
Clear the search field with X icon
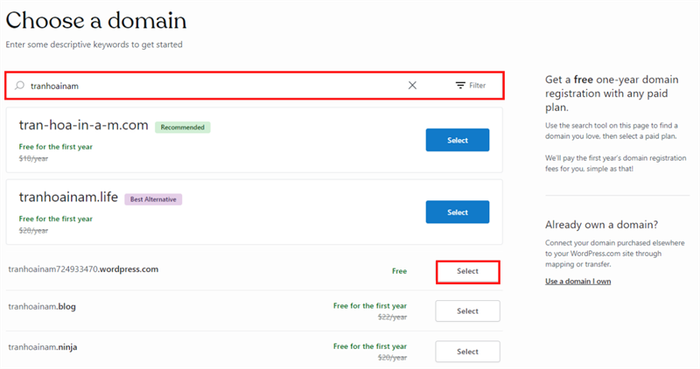pyautogui.click(x=412, y=85)
